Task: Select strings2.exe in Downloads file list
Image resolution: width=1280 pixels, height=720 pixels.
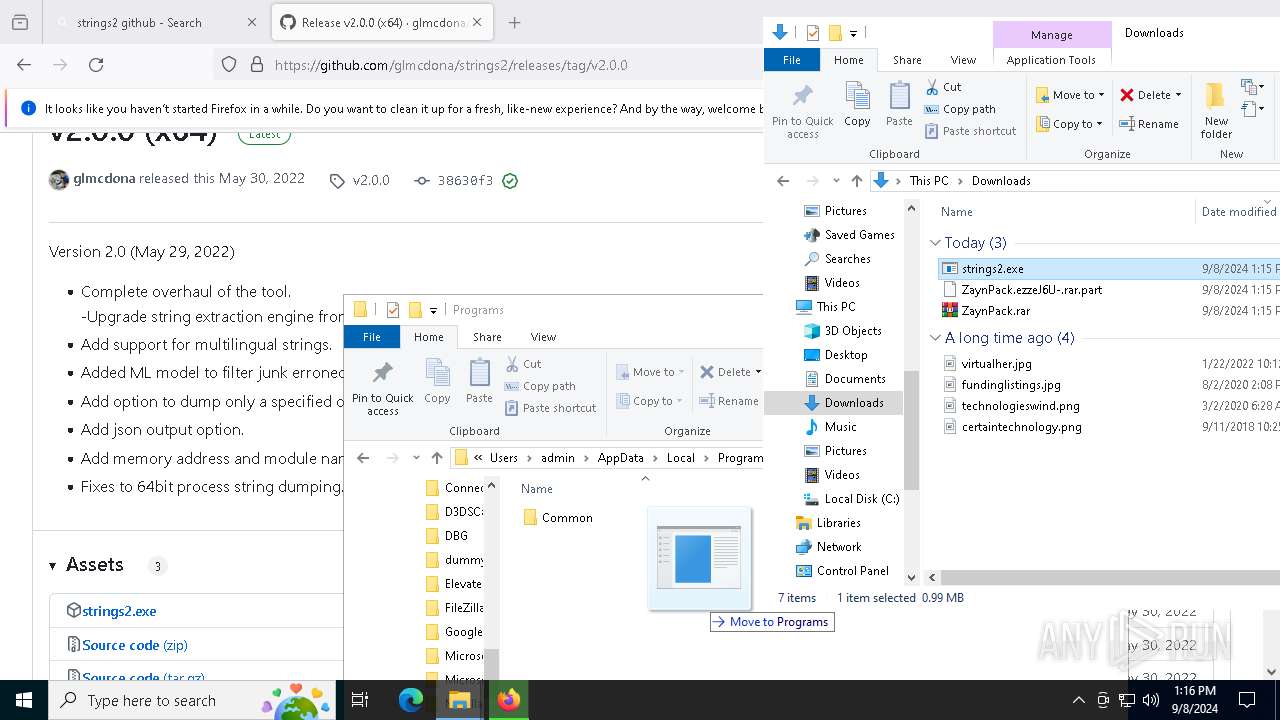Action: click(992, 269)
